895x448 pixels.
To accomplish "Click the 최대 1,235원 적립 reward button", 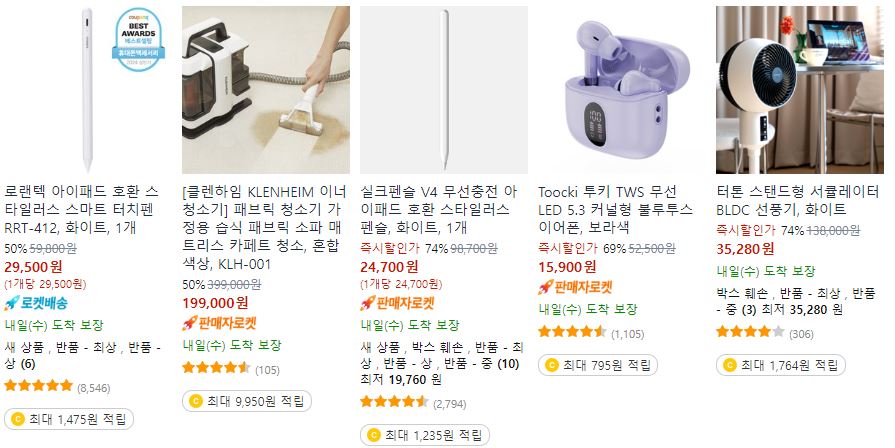I will (x=425, y=435).
